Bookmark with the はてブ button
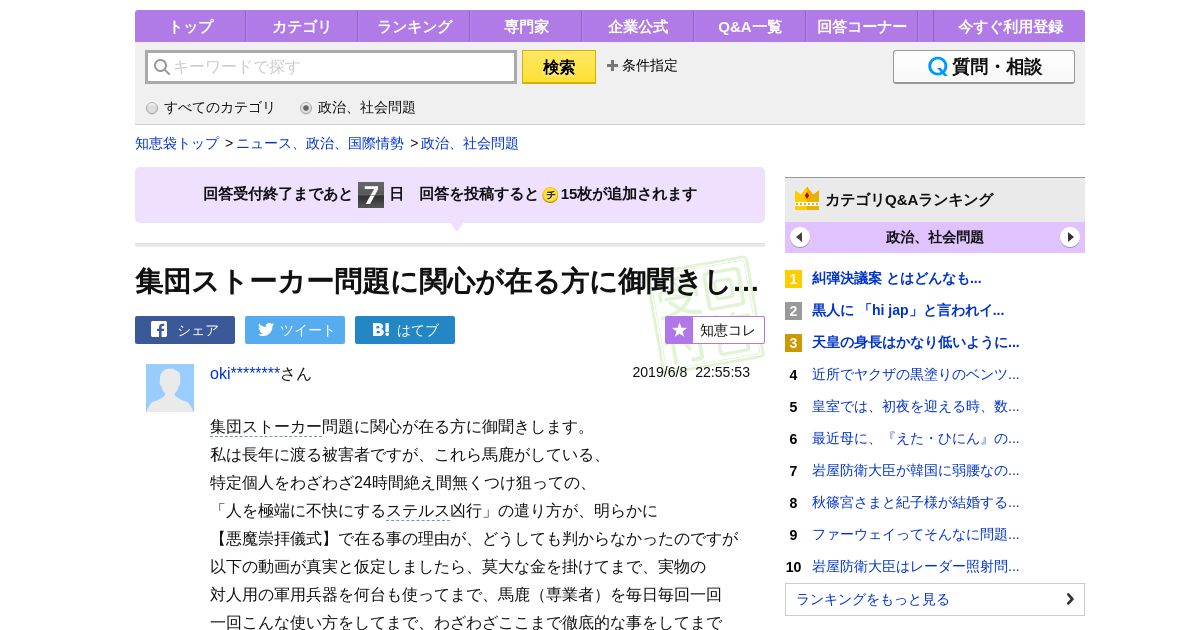1200x630 pixels. 405,330
